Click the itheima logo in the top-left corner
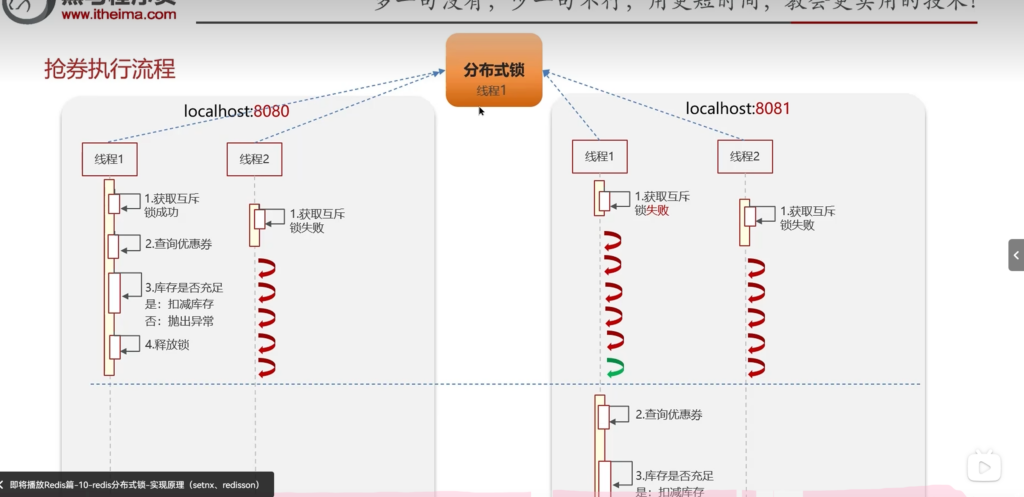Screen dimensions: 1024x497 coord(18,9)
